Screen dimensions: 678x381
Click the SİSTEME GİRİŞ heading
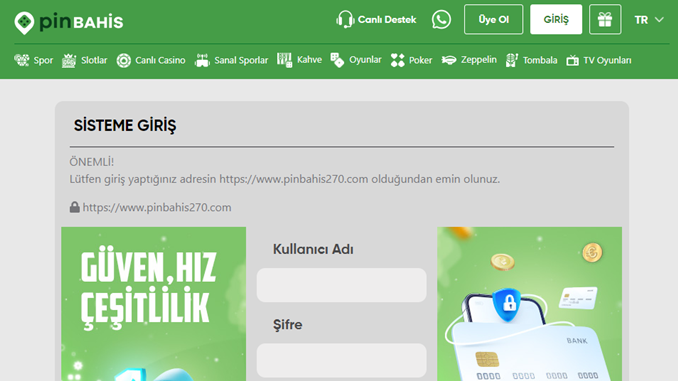click(x=125, y=126)
